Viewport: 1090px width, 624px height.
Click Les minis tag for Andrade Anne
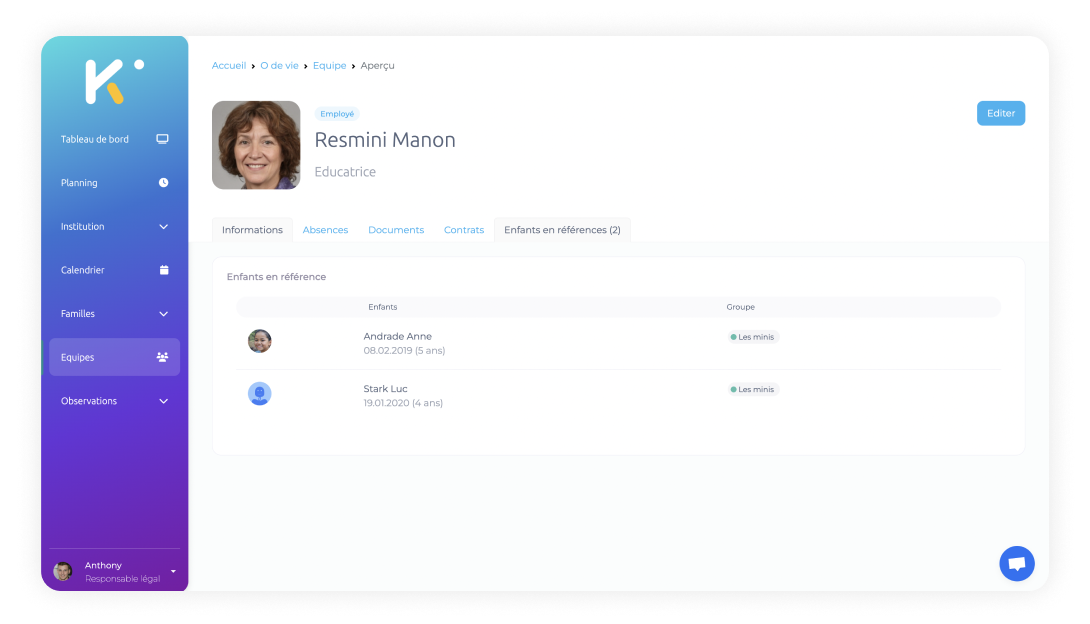(753, 337)
